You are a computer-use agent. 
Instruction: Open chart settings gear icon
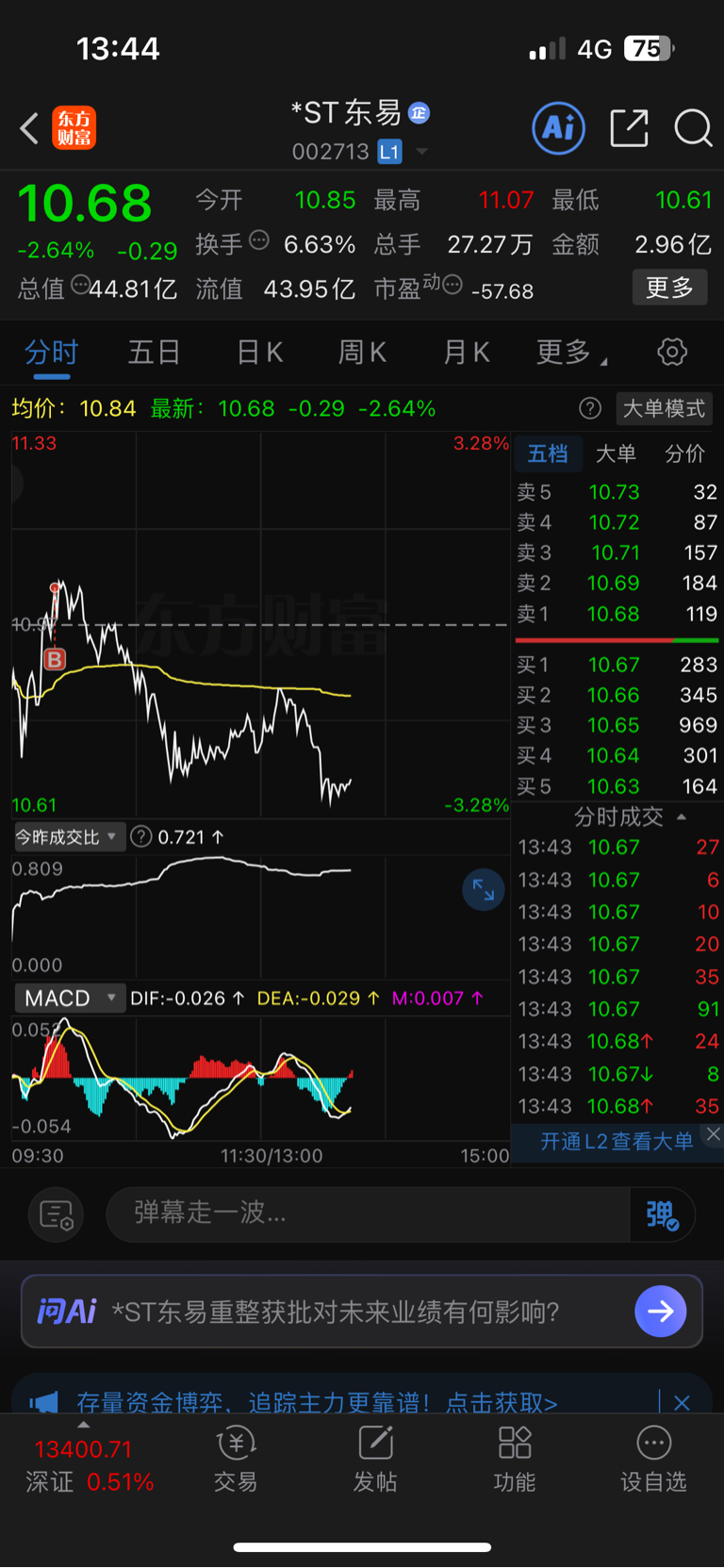coord(672,353)
